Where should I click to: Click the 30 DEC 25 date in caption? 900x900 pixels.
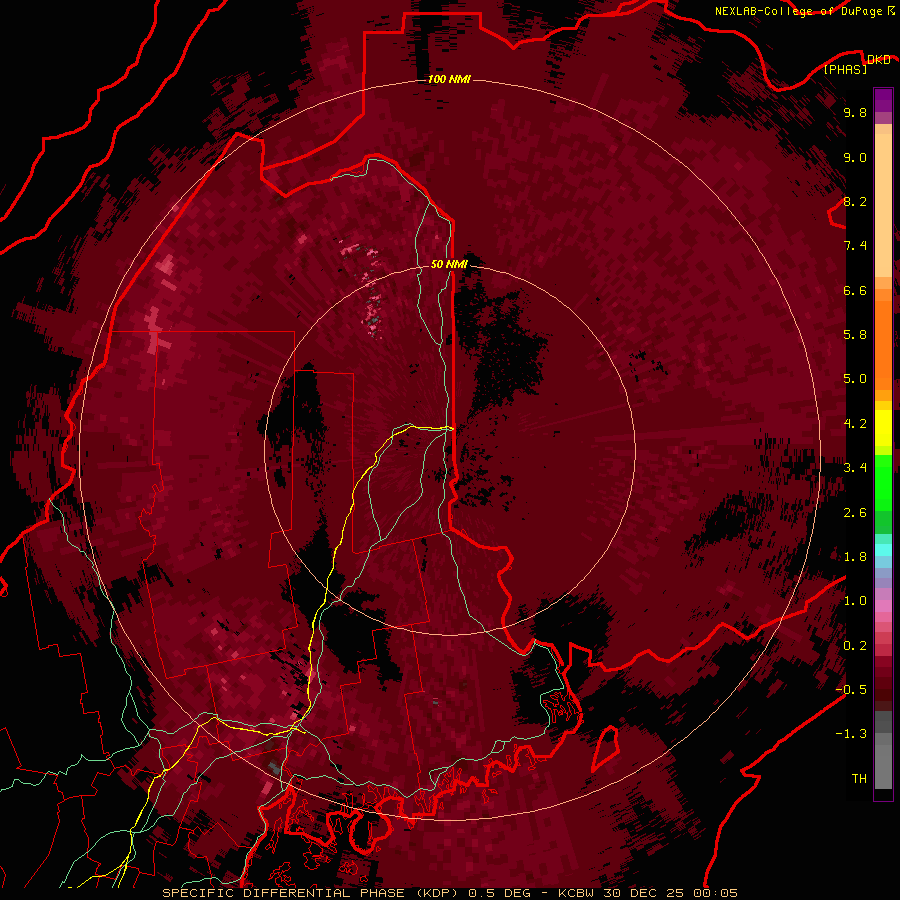pos(644,893)
